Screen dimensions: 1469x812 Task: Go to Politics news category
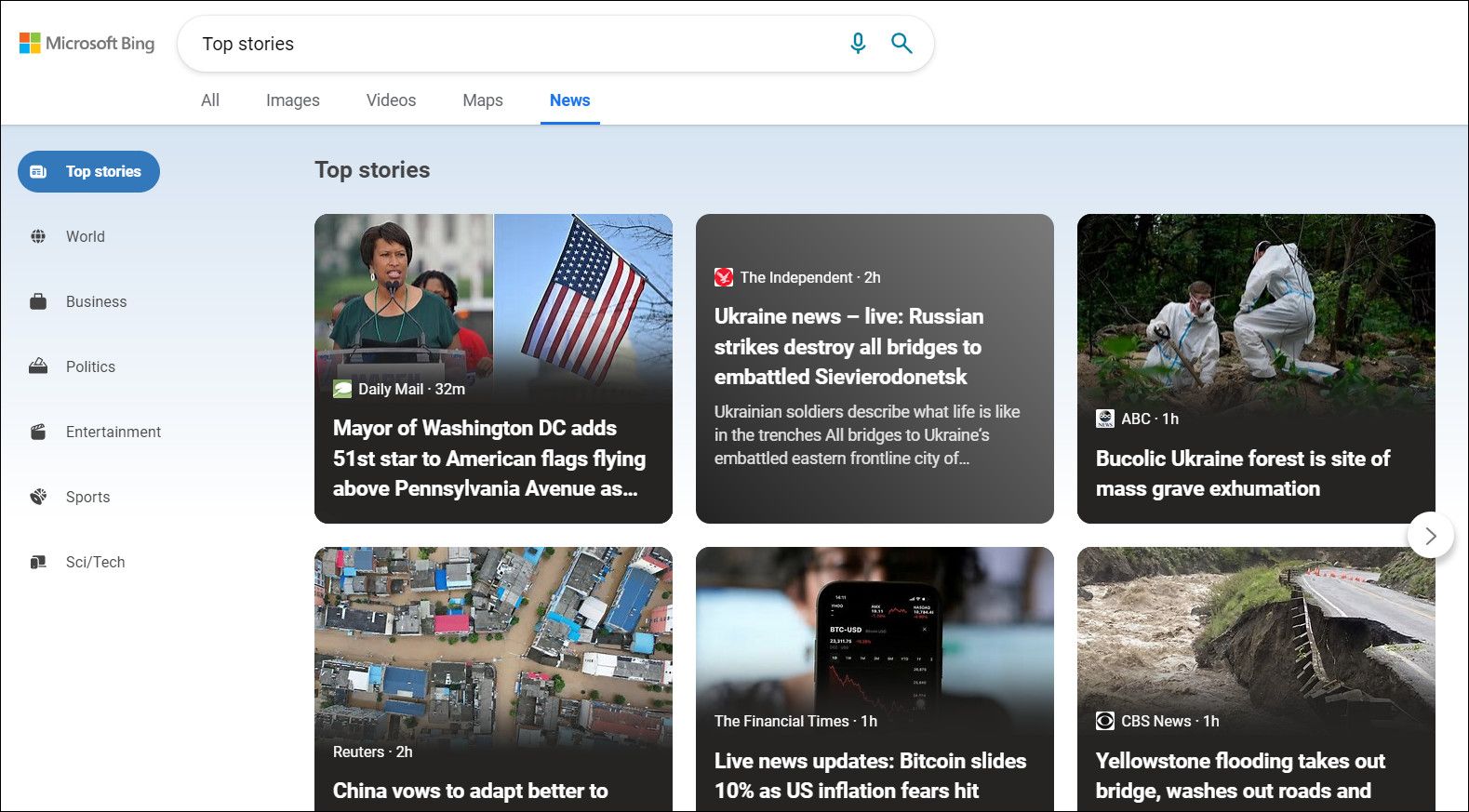pos(90,366)
